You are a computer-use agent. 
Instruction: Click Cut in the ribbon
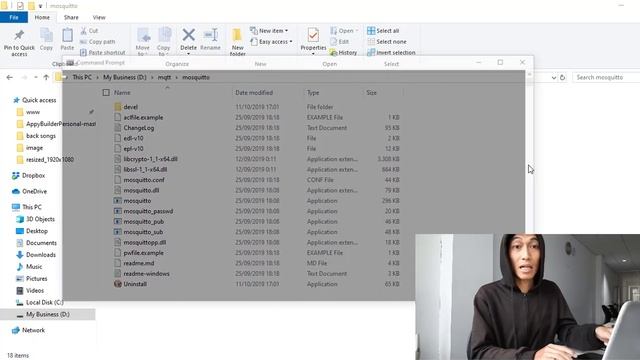[x=89, y=31]
